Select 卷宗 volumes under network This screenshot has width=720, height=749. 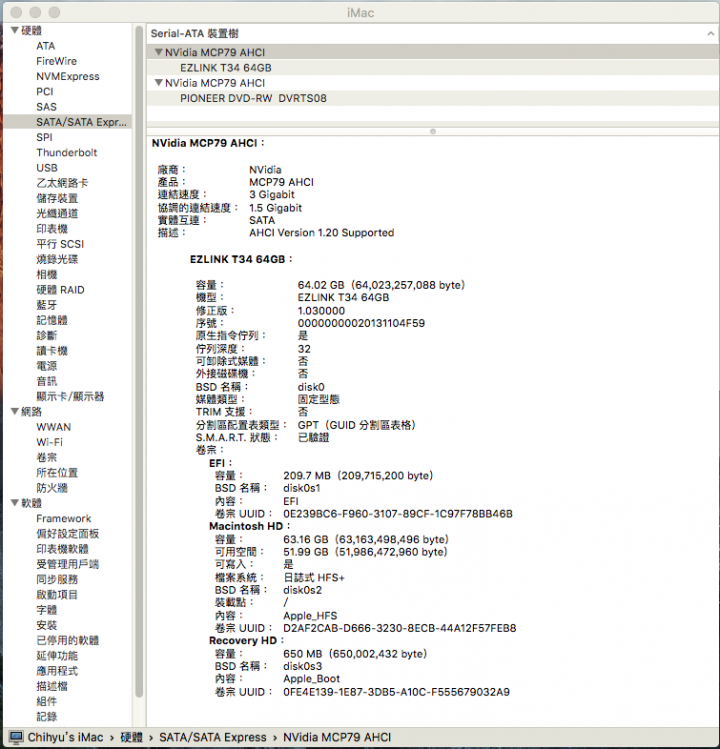(x=47, y=458)
